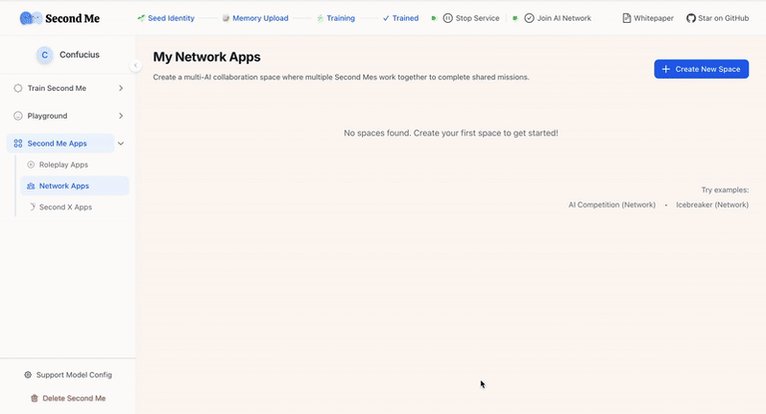766x414 pixels.
Task: Click the Delete Second Me trash icon
Action: (x=34, y=398)
